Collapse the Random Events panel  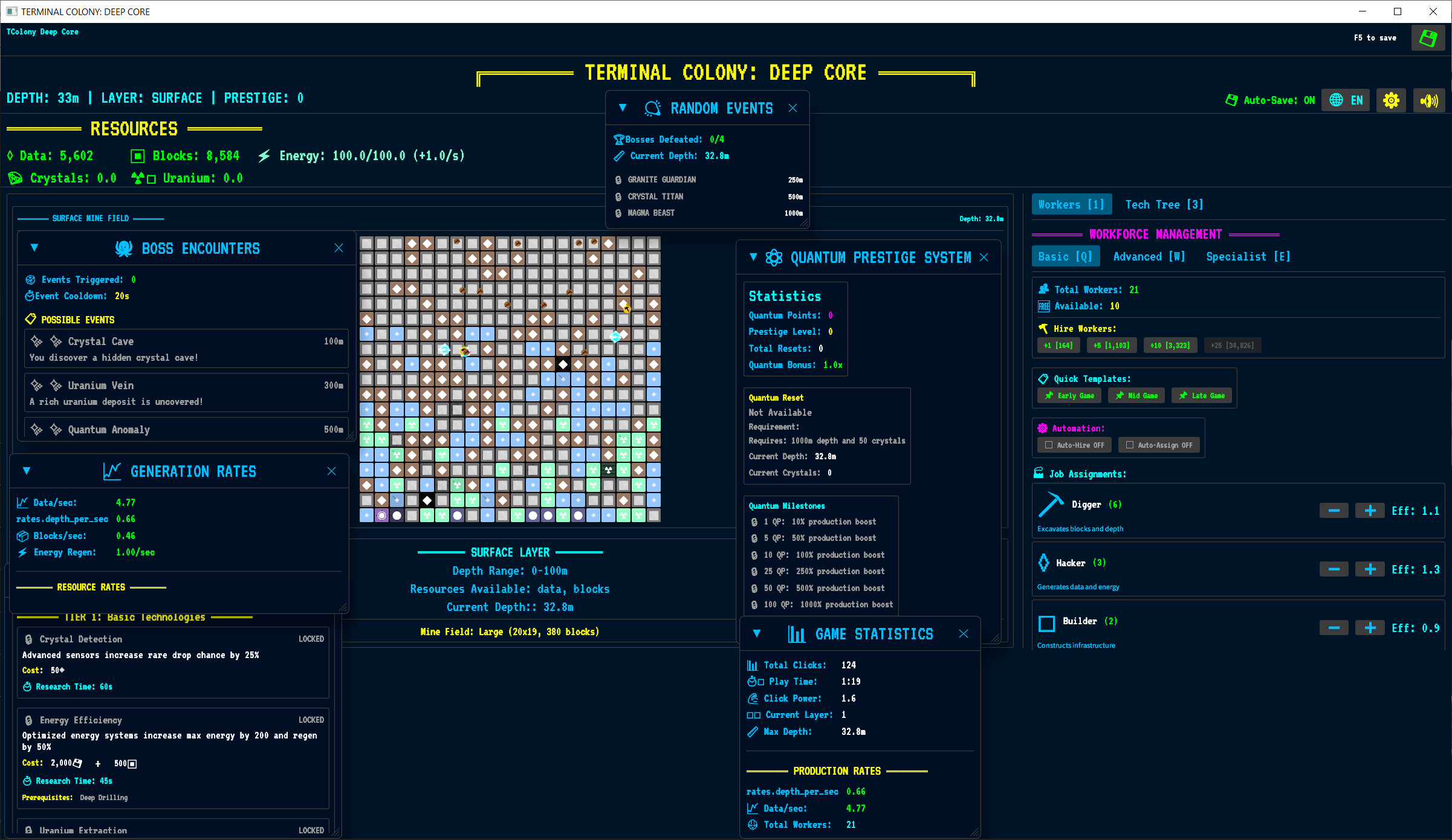click(623, 108)
